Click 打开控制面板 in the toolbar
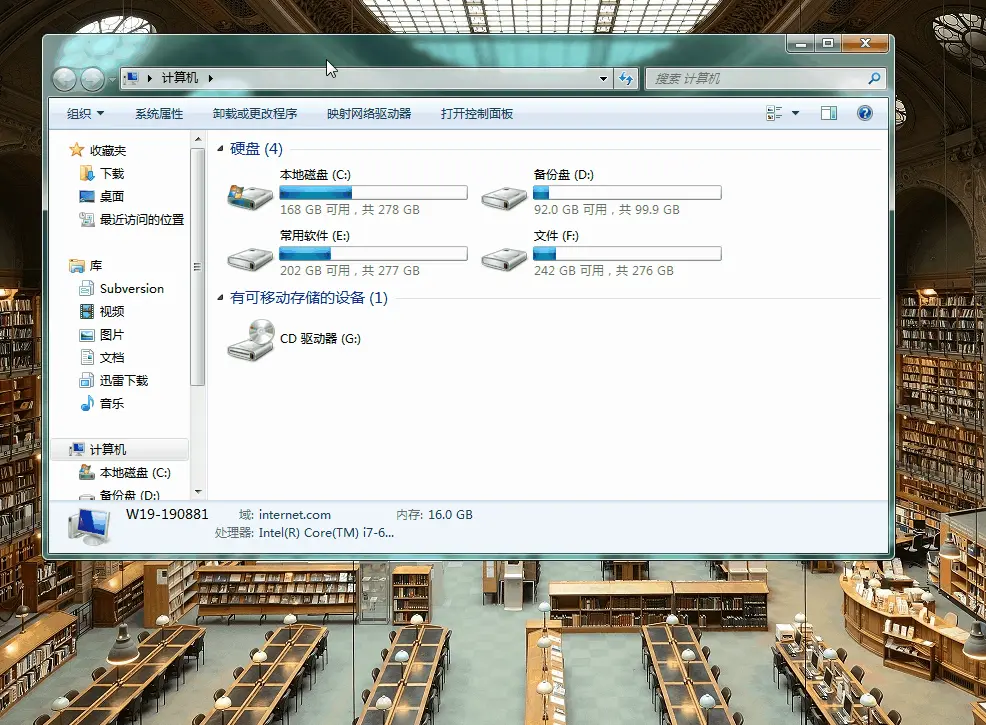This screenshot has height=725, width=986. pos(477,114)
